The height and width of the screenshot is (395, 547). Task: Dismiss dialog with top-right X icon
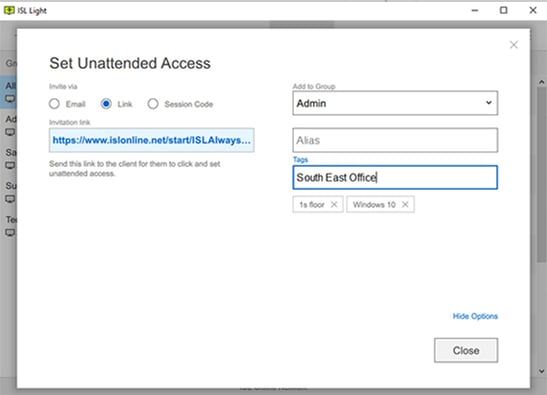[514, 45]
